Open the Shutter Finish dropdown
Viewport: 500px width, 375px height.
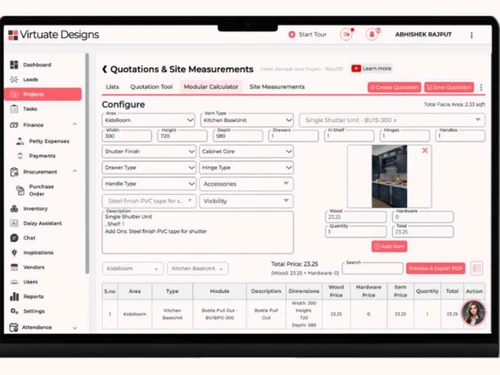149,151
